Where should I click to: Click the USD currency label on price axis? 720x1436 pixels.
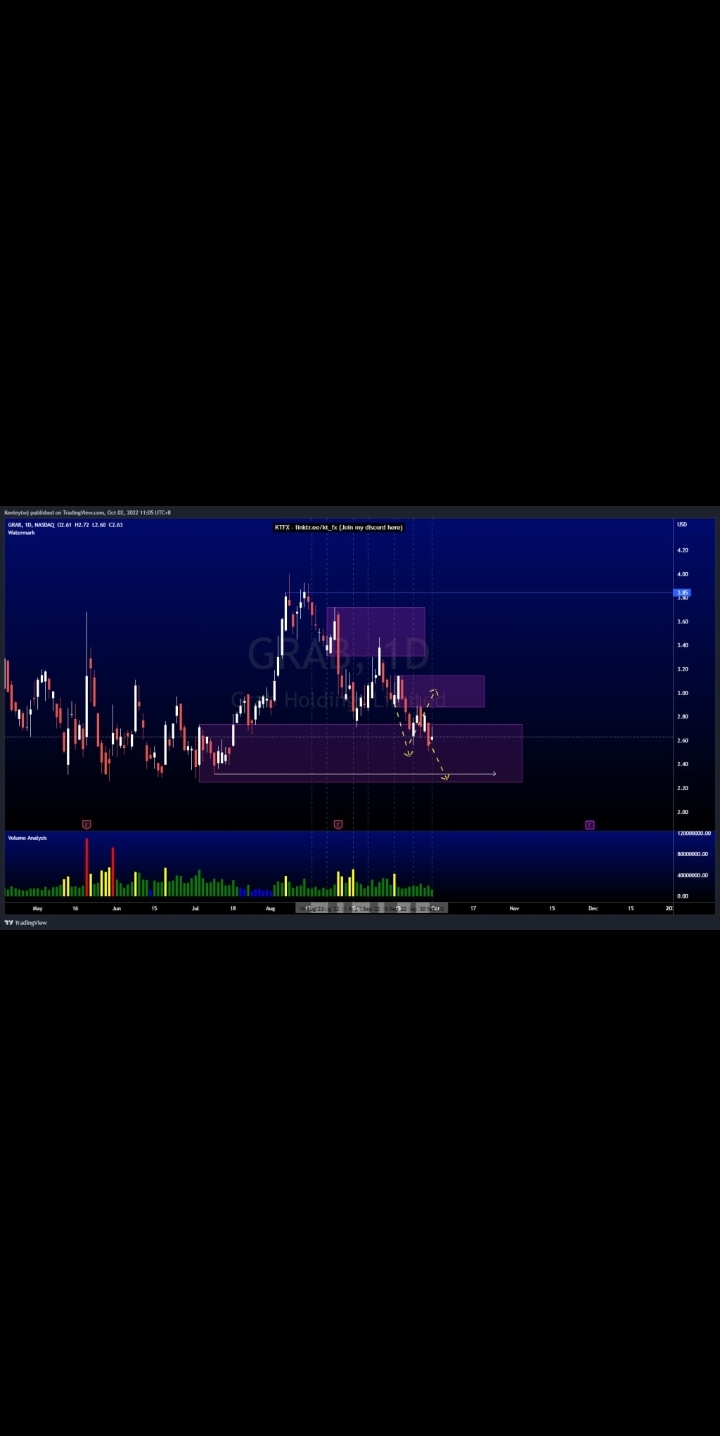click(x=682, y=525)
